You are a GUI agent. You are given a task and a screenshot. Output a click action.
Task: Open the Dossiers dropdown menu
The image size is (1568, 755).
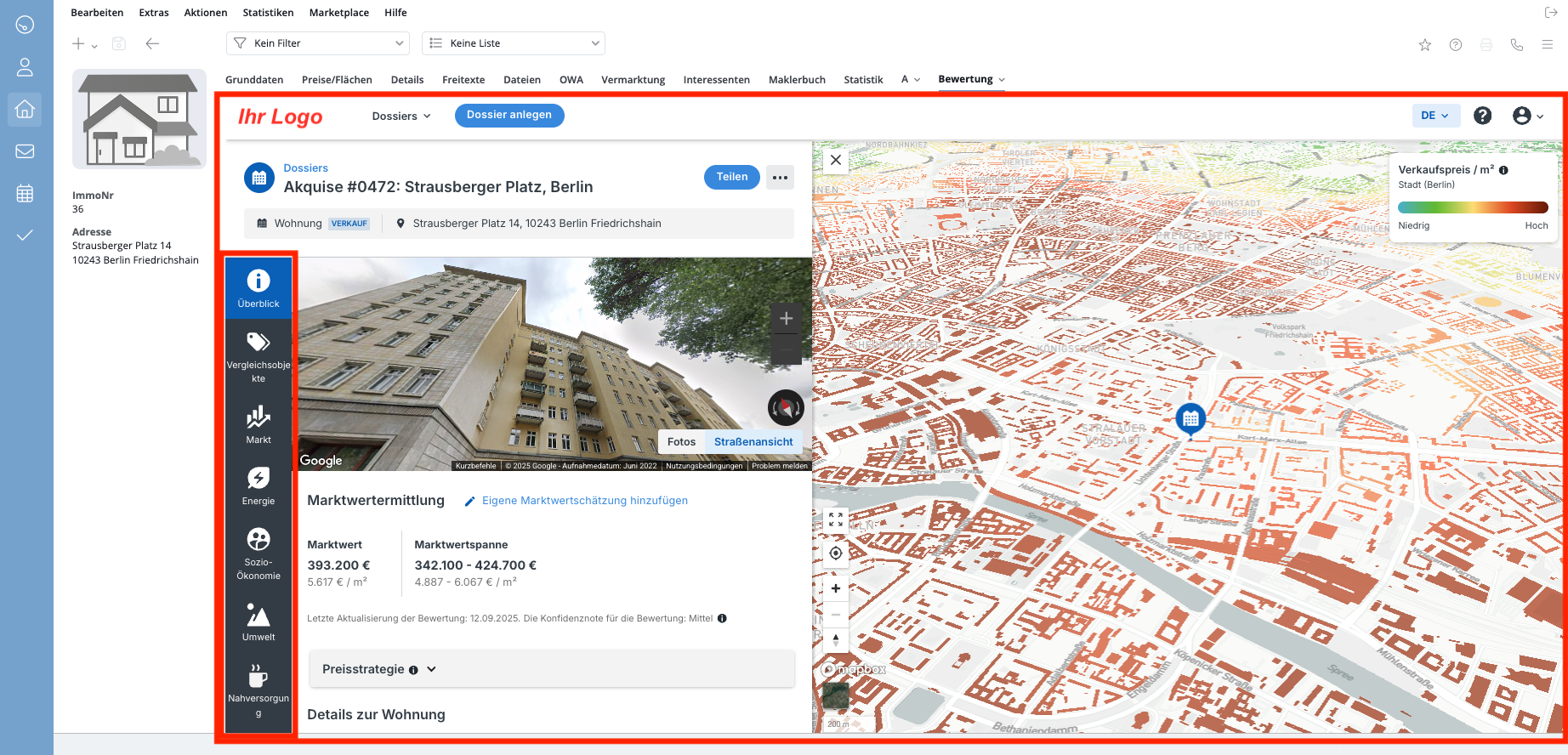pos(401,116)
